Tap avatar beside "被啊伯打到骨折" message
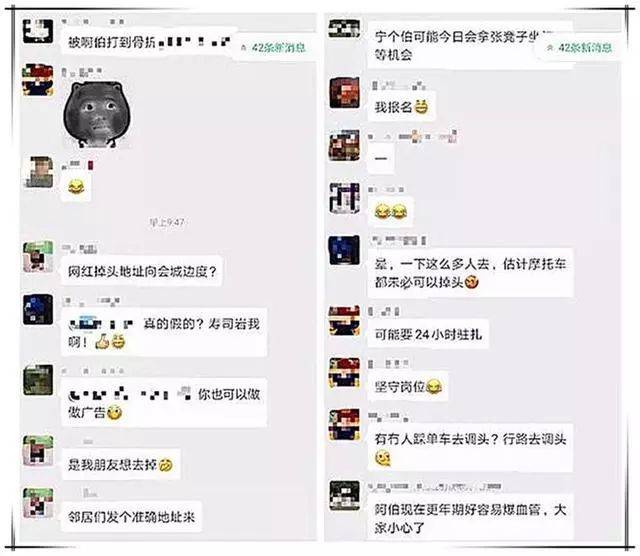The height and width of the screenshot is (556, 640). click(38, 31)
